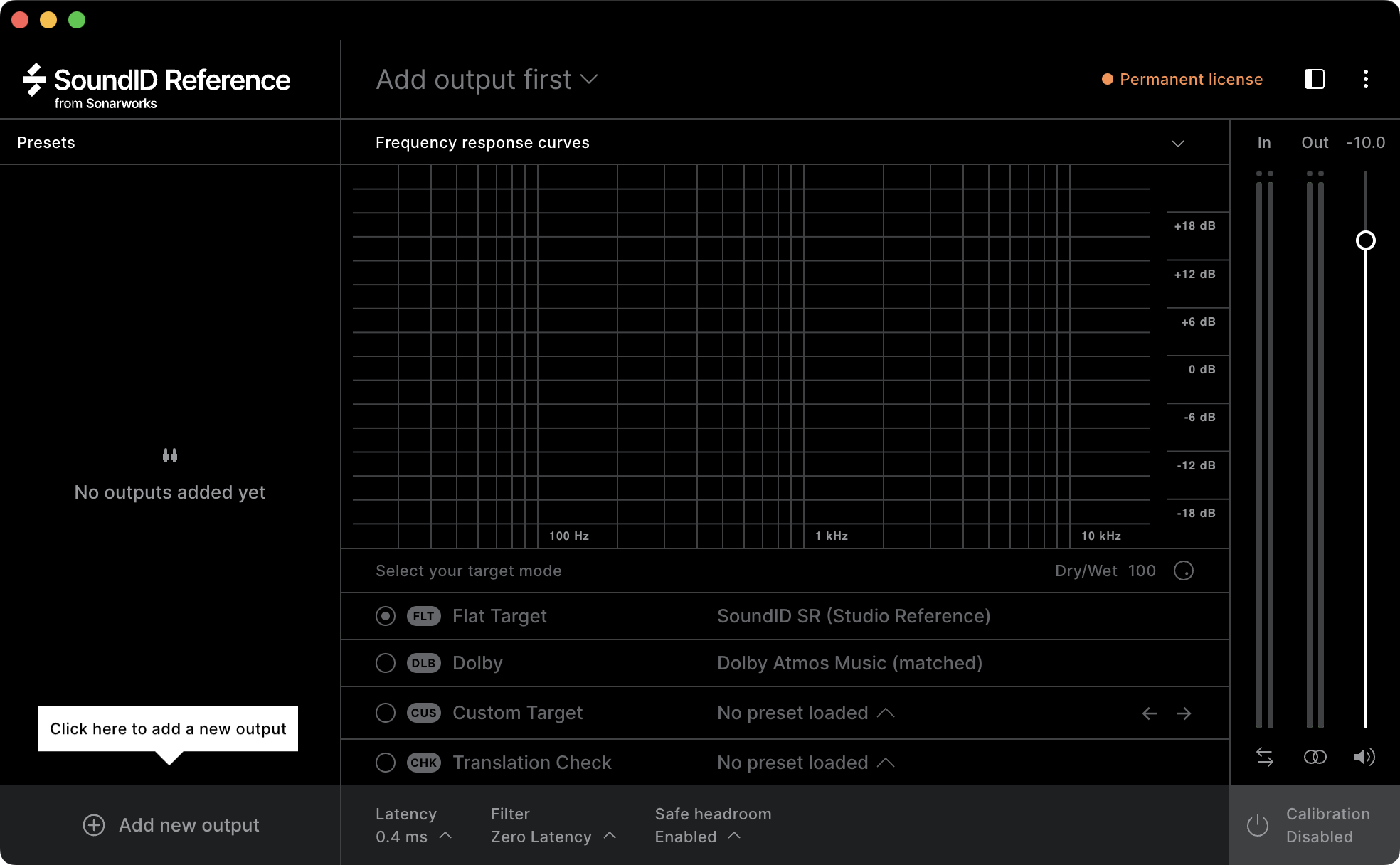
Task: Click the mono overlapping circles icon
Action: tap(1315, 757)
